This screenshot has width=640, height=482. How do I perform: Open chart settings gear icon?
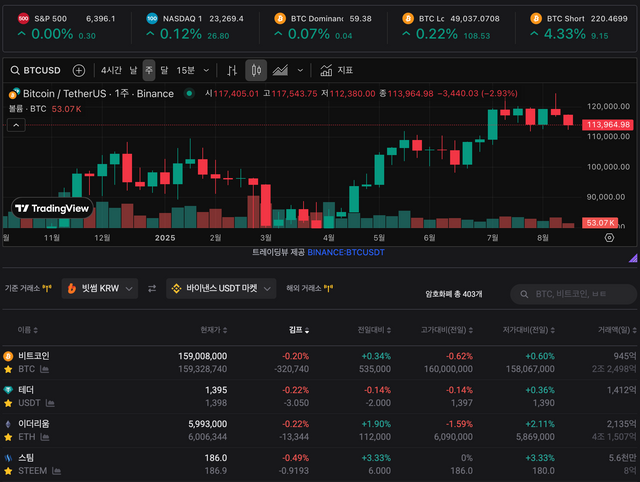point(609,238)
